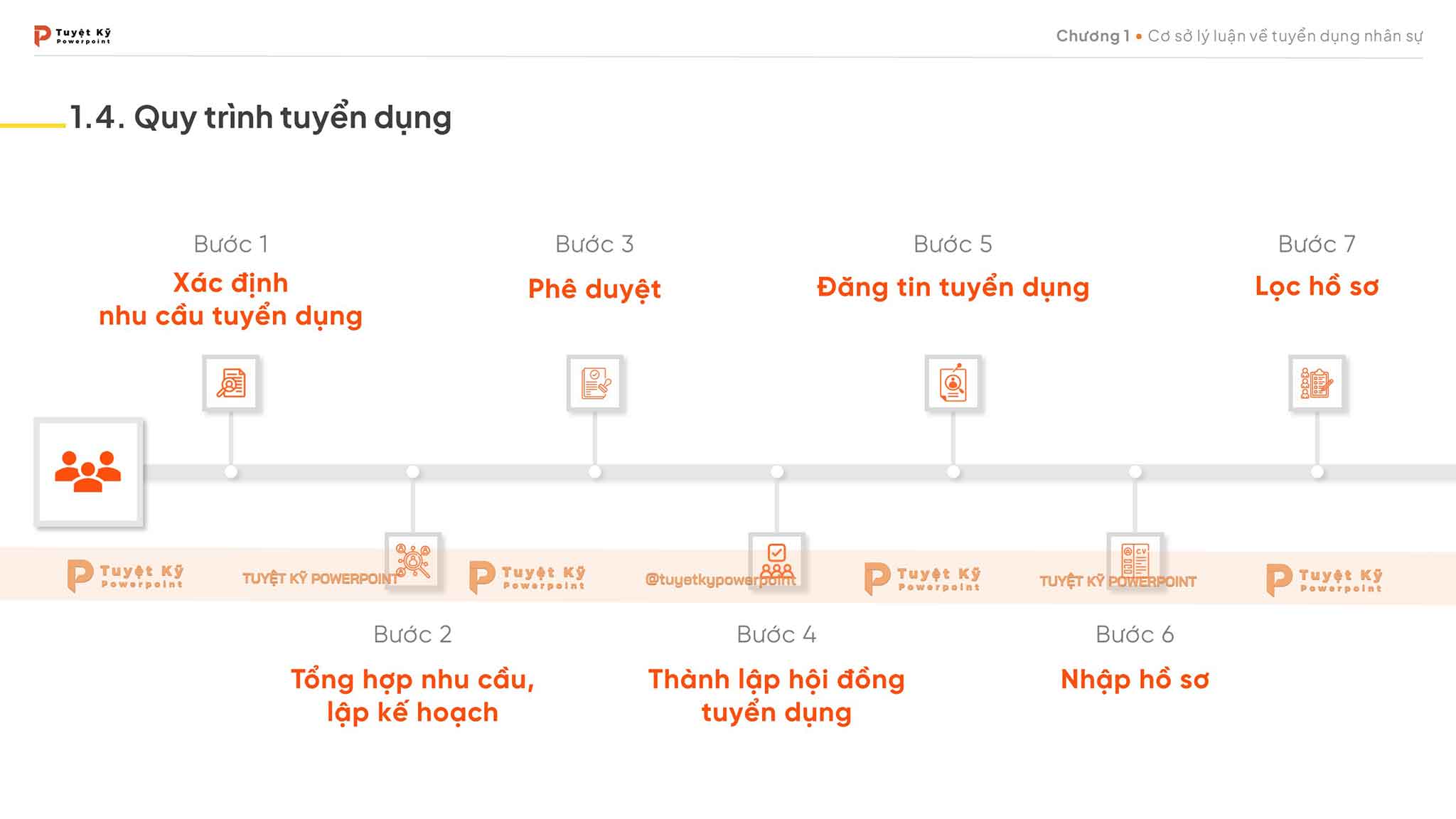1456x819 pixels.
Task: Click Thành lập hội đồng tuyển dụng text
Action: coord(776,695)
